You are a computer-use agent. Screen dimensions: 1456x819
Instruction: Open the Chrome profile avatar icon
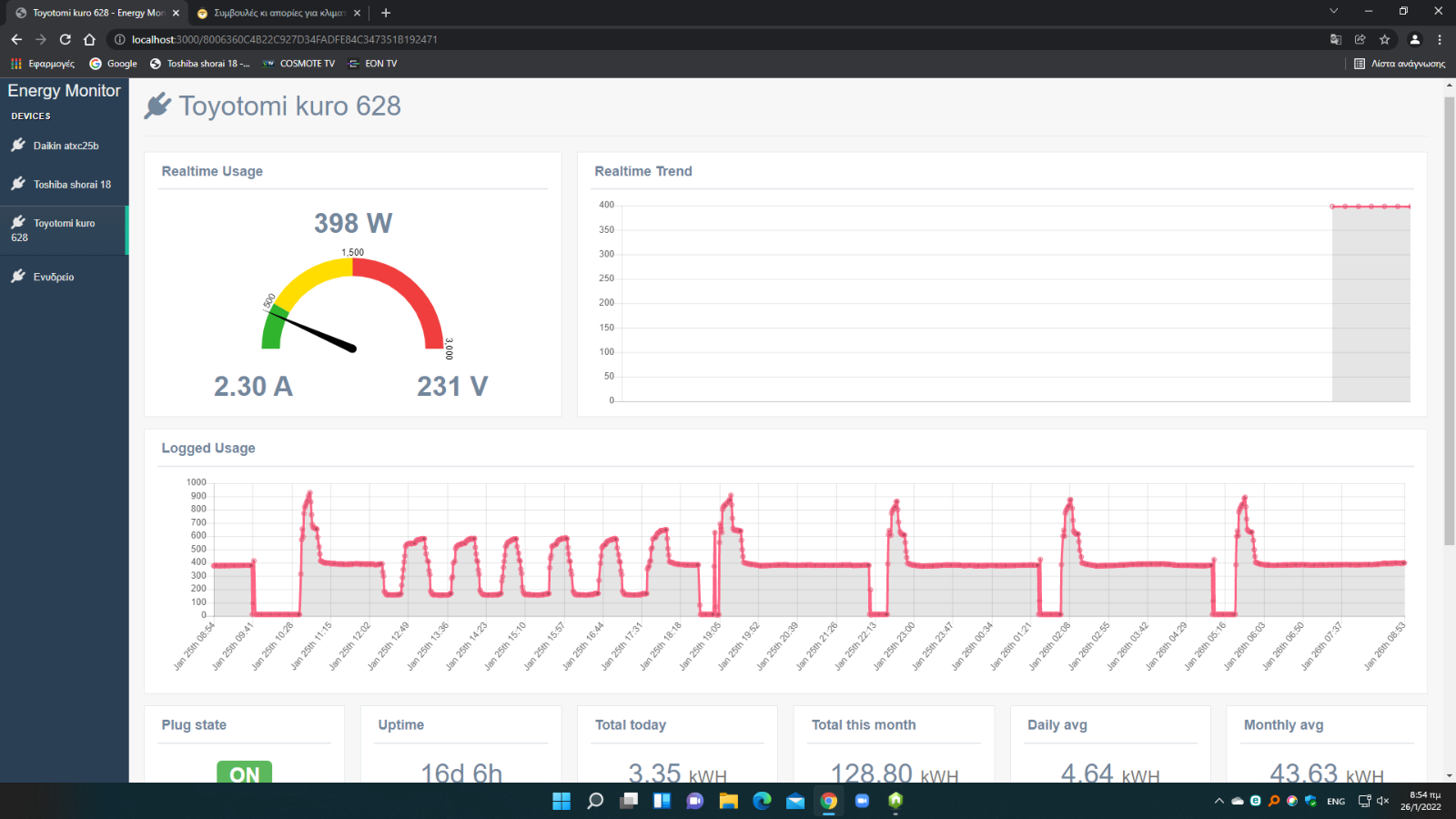[1415, 39]
